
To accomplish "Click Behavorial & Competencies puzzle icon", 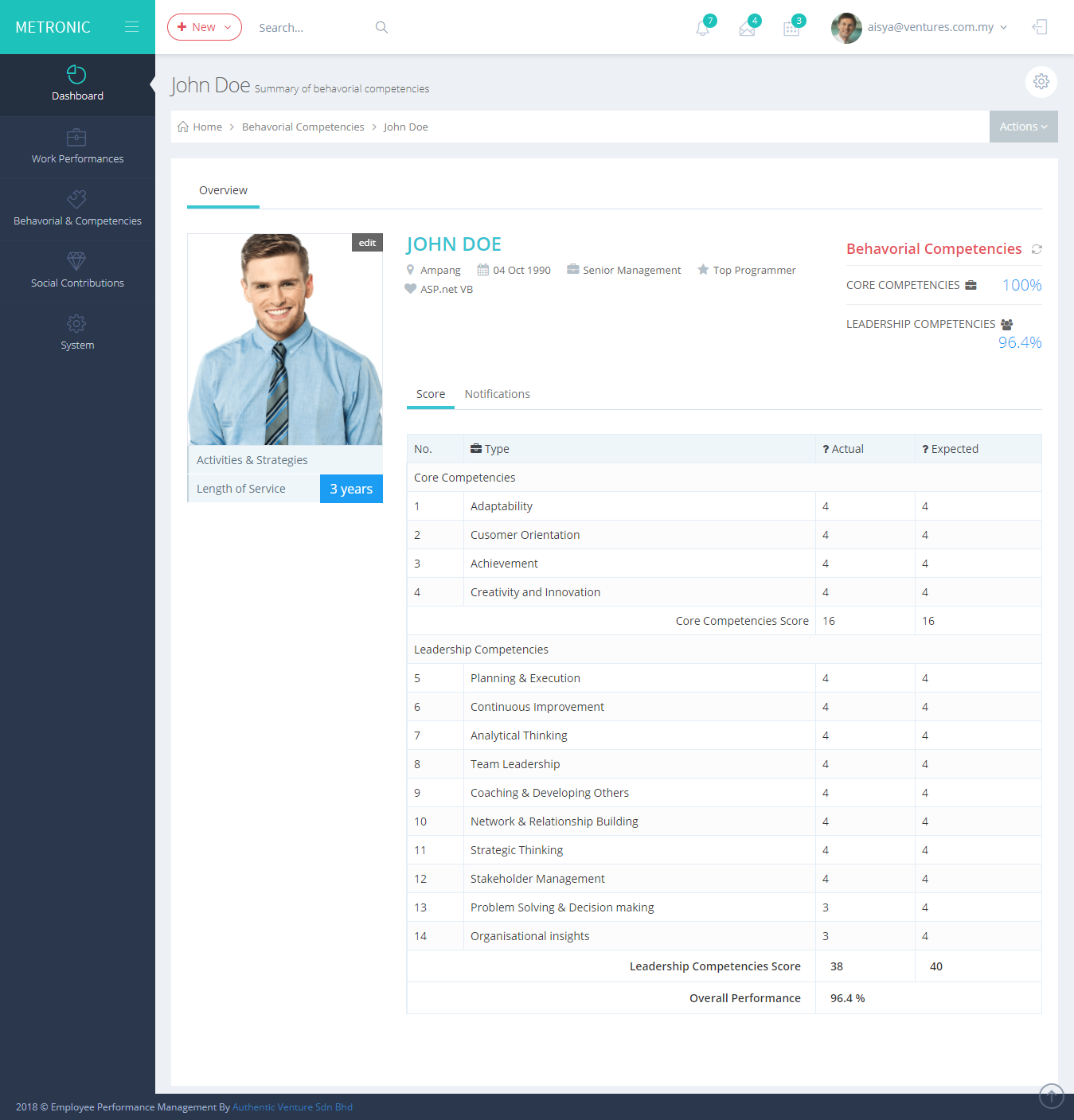I will 76,199.
